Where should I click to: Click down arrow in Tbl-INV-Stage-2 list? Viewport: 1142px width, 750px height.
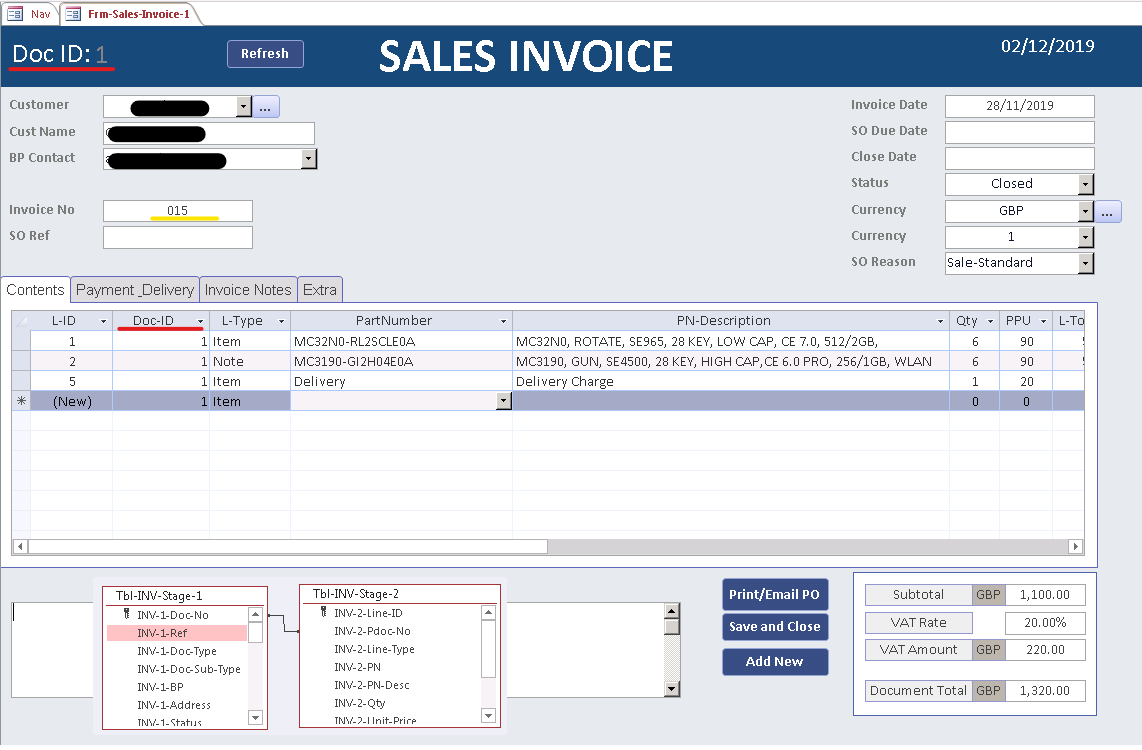click(489, 716)
